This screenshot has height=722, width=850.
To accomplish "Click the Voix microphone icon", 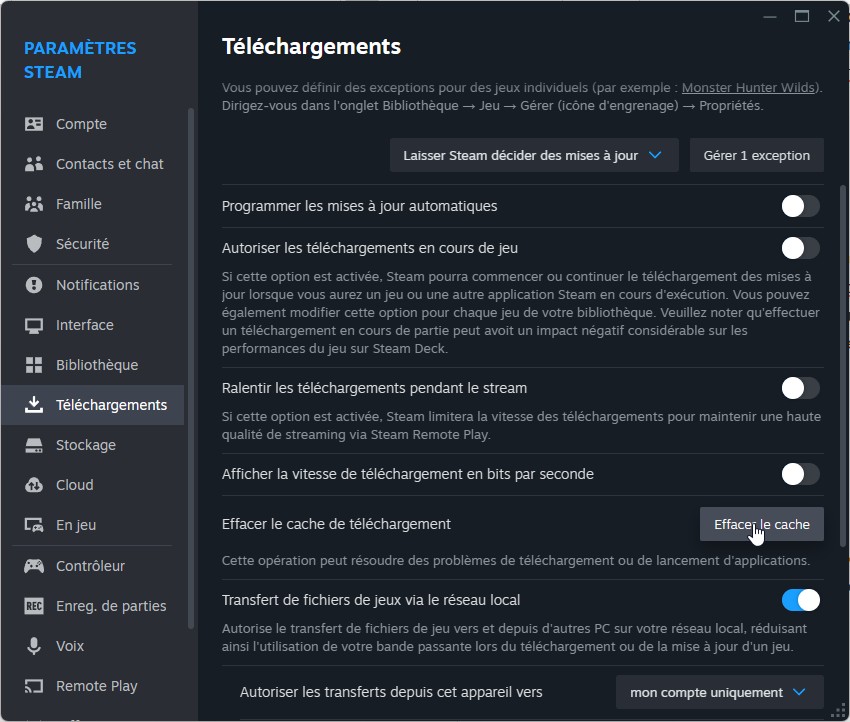I will (34, 645).
